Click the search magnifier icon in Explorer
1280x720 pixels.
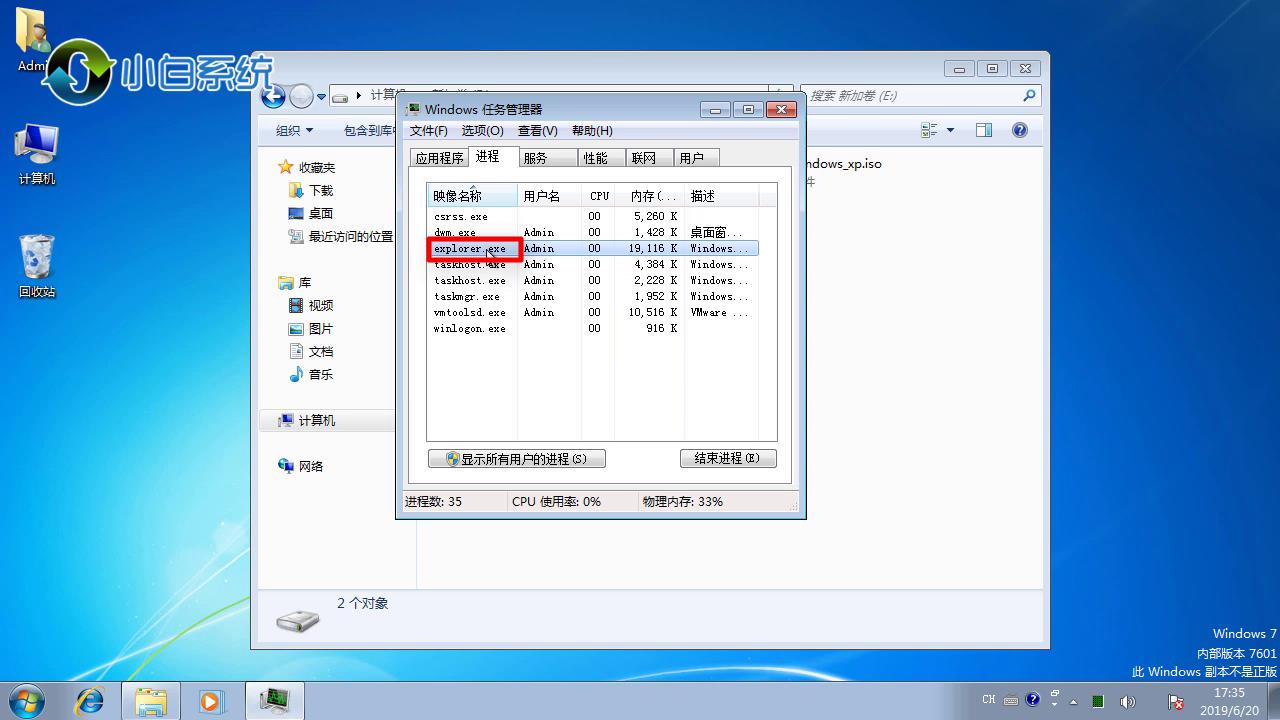coord(1030,96)
